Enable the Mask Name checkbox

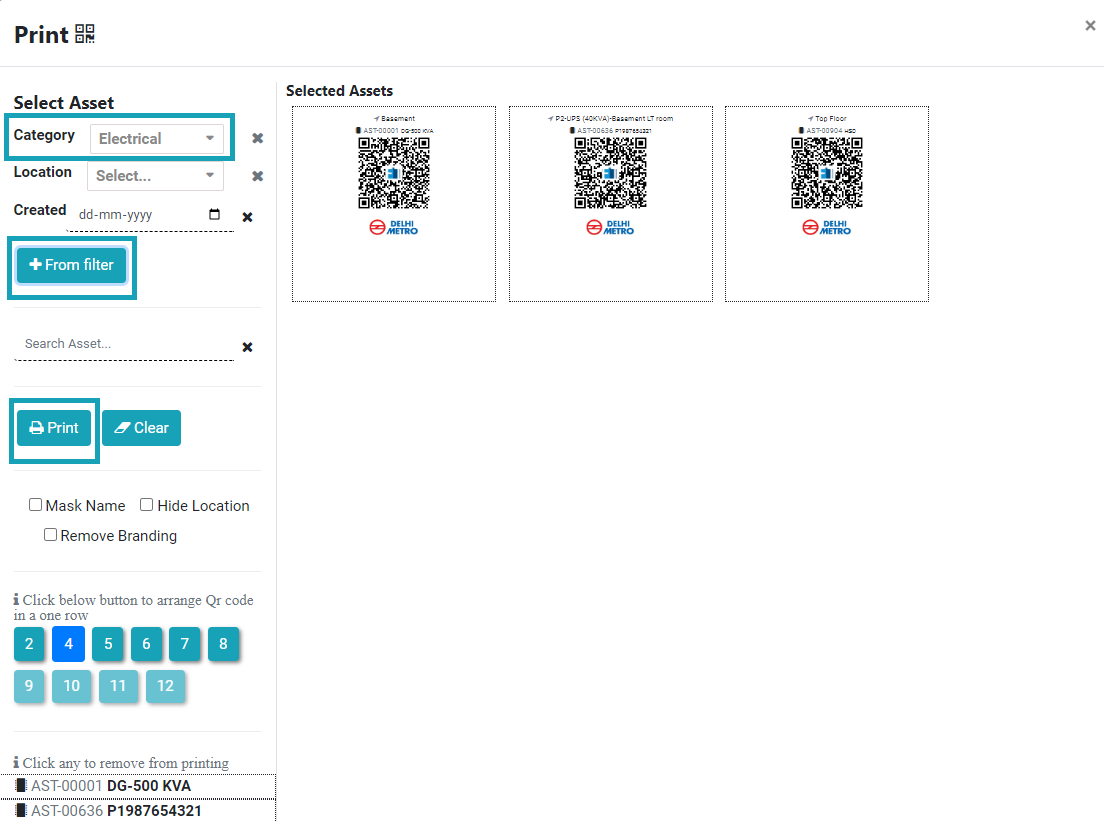[x=36, y=505]
